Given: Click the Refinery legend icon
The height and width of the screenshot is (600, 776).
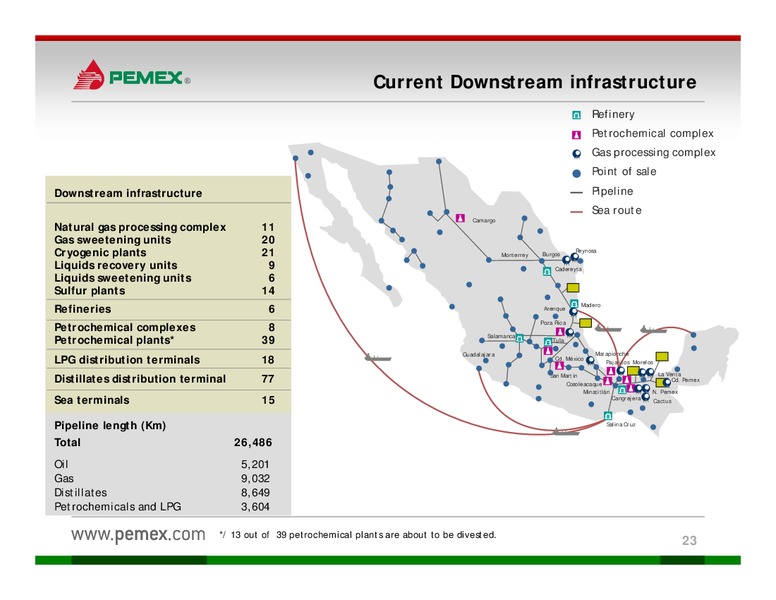Looking at the screenshot, I should pos(577,115).
